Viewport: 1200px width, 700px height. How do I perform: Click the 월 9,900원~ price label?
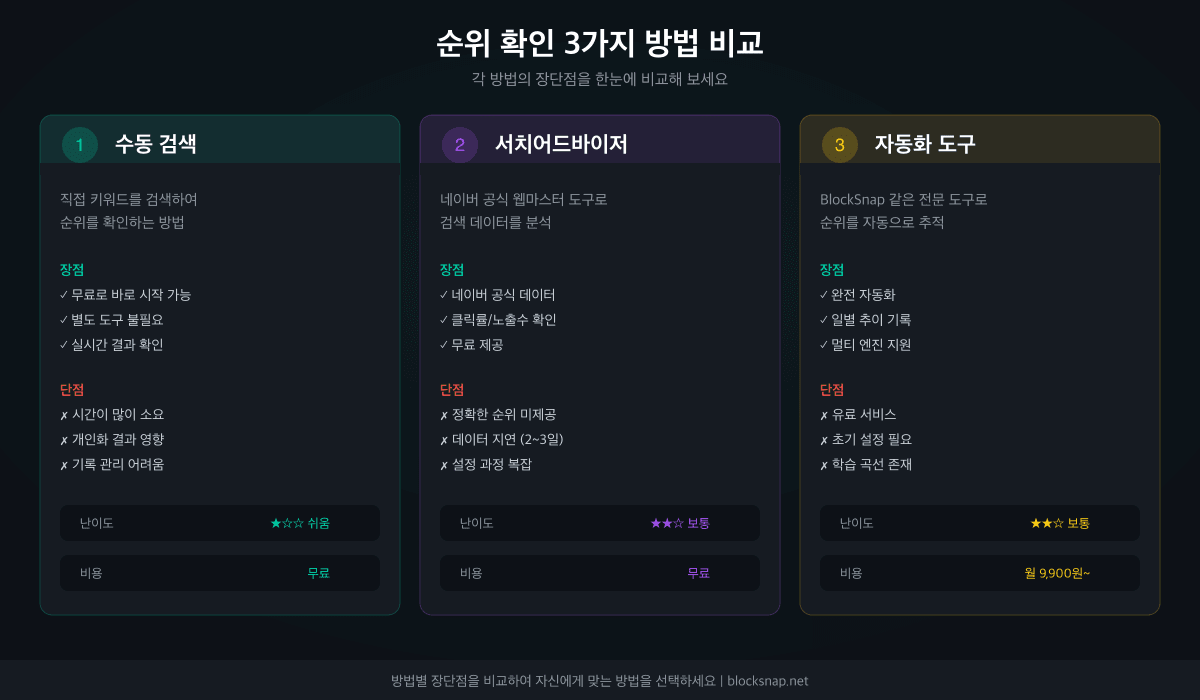pos(1057,573)
